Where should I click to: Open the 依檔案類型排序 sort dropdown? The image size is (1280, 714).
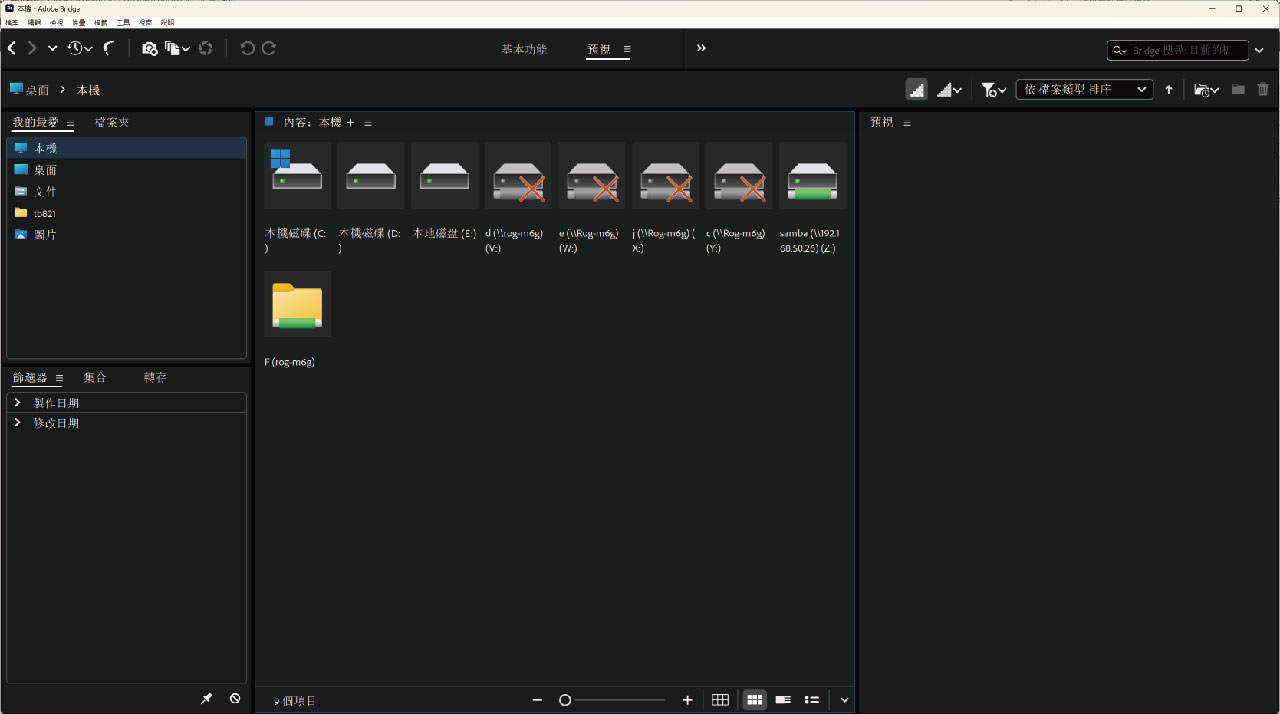(1084, 90)
